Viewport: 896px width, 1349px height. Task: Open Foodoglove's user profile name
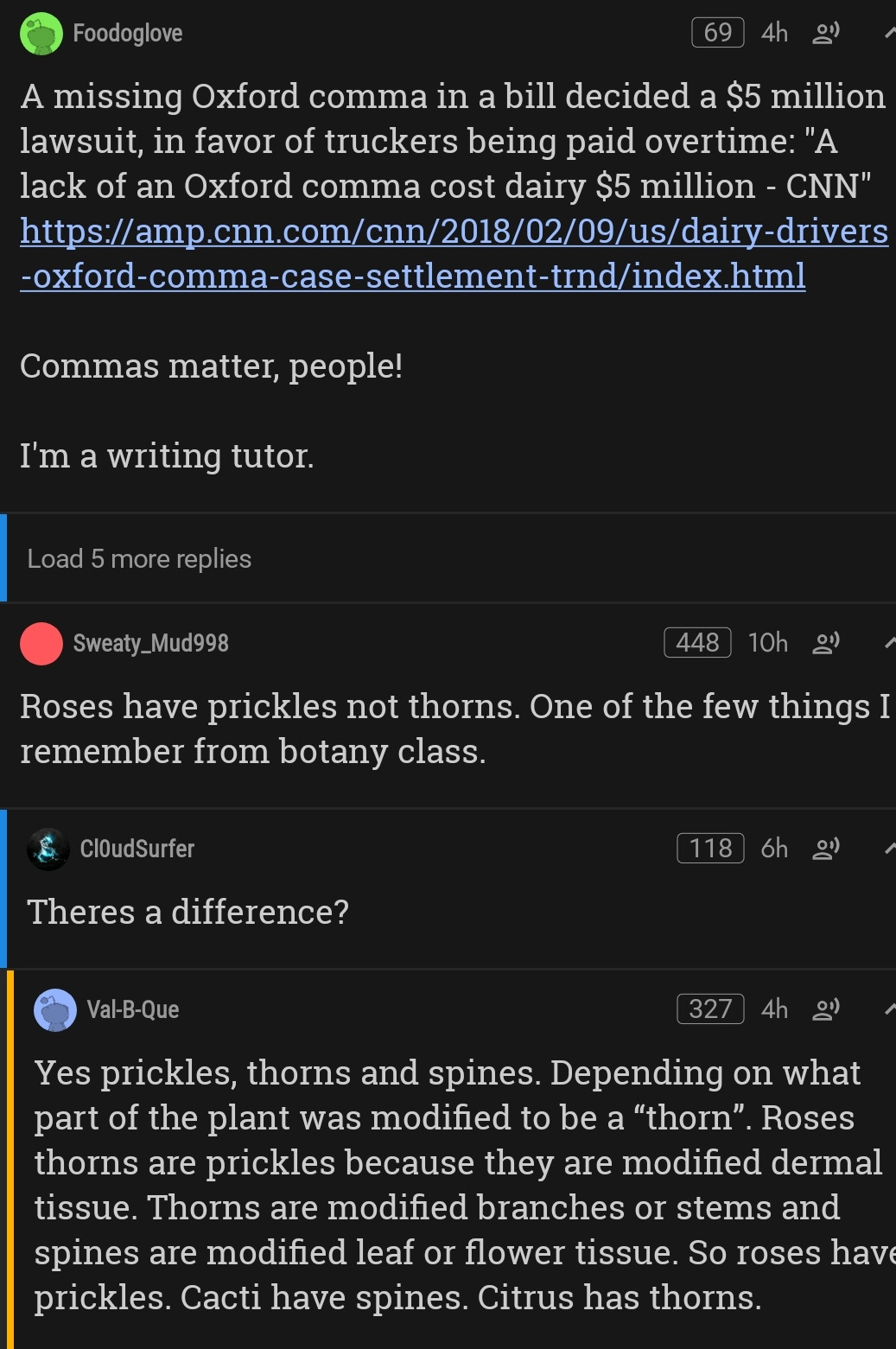pyautogui.click(x=128, y=34)
